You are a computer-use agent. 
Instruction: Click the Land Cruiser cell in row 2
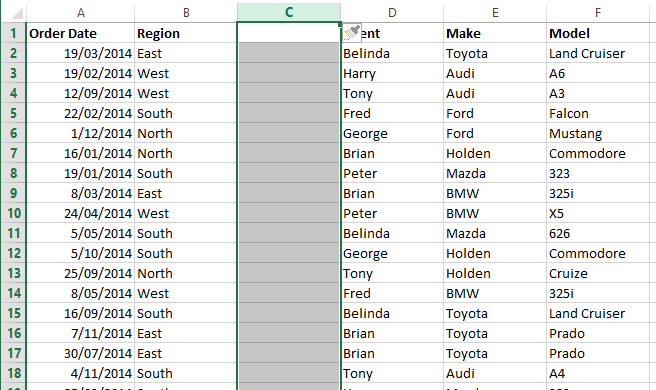pos(598,53)
